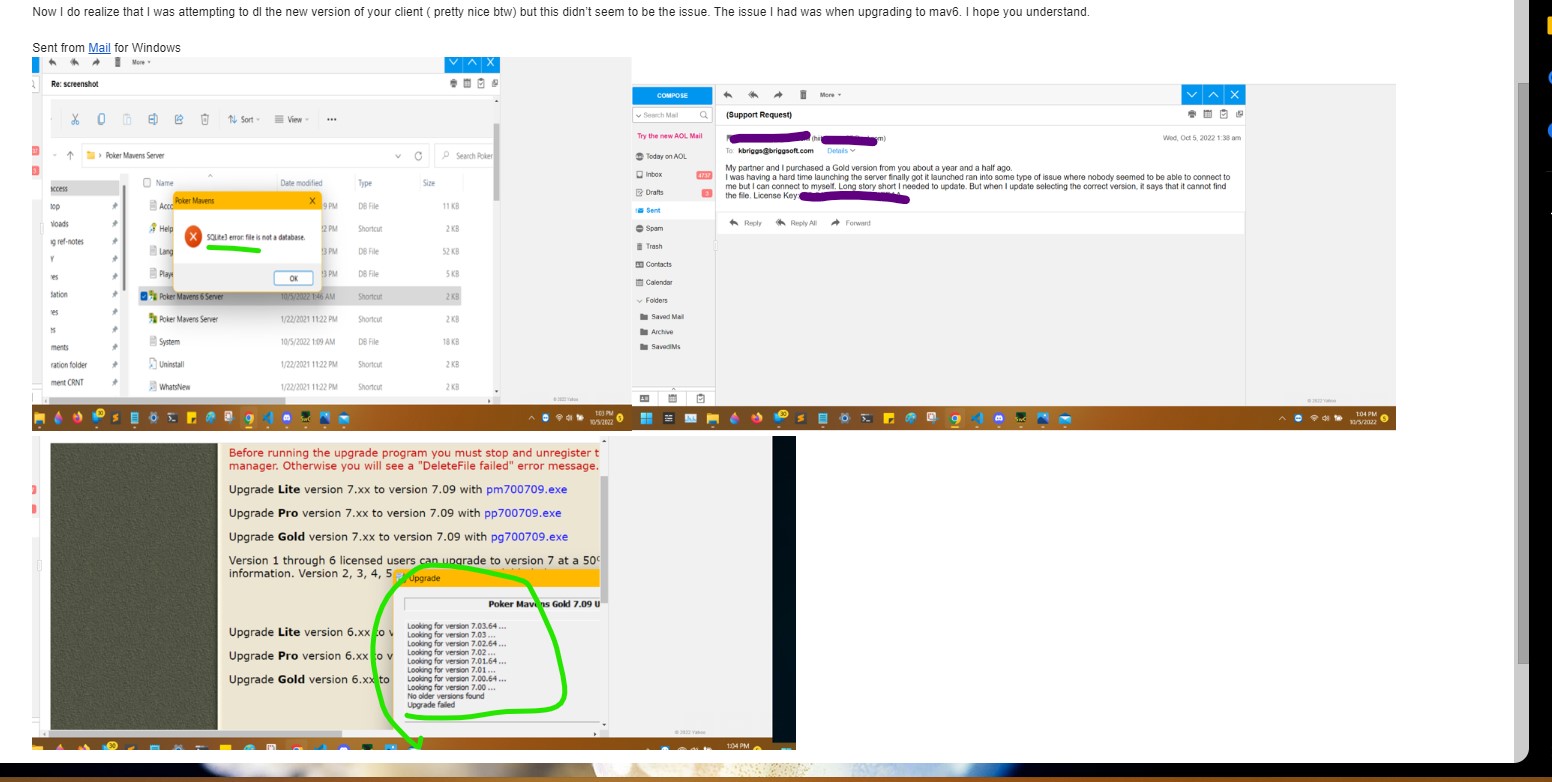The width and height of the screenshot is (1552, 782).
Task: Tick the select-all checkbox beside Name header
Action: click(x=147, y=183)
